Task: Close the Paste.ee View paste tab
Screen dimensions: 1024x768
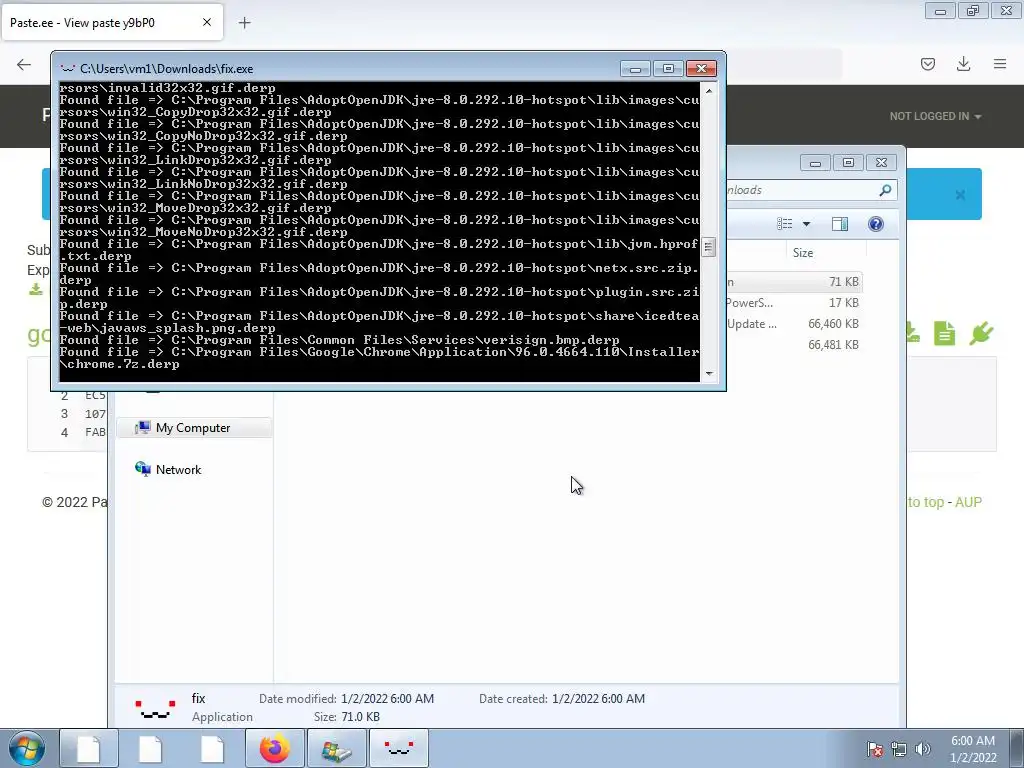Action: click(x=207, y=22)
